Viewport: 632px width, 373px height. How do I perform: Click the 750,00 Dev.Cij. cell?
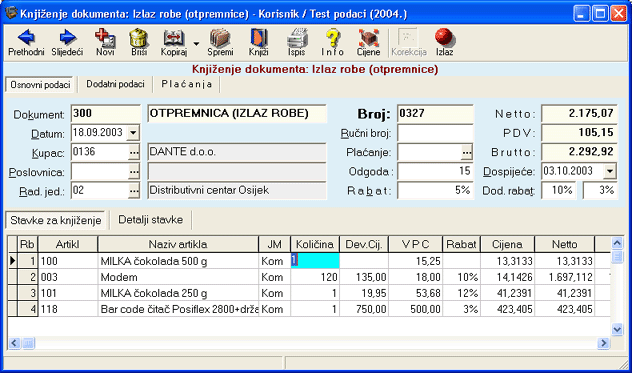364,309
